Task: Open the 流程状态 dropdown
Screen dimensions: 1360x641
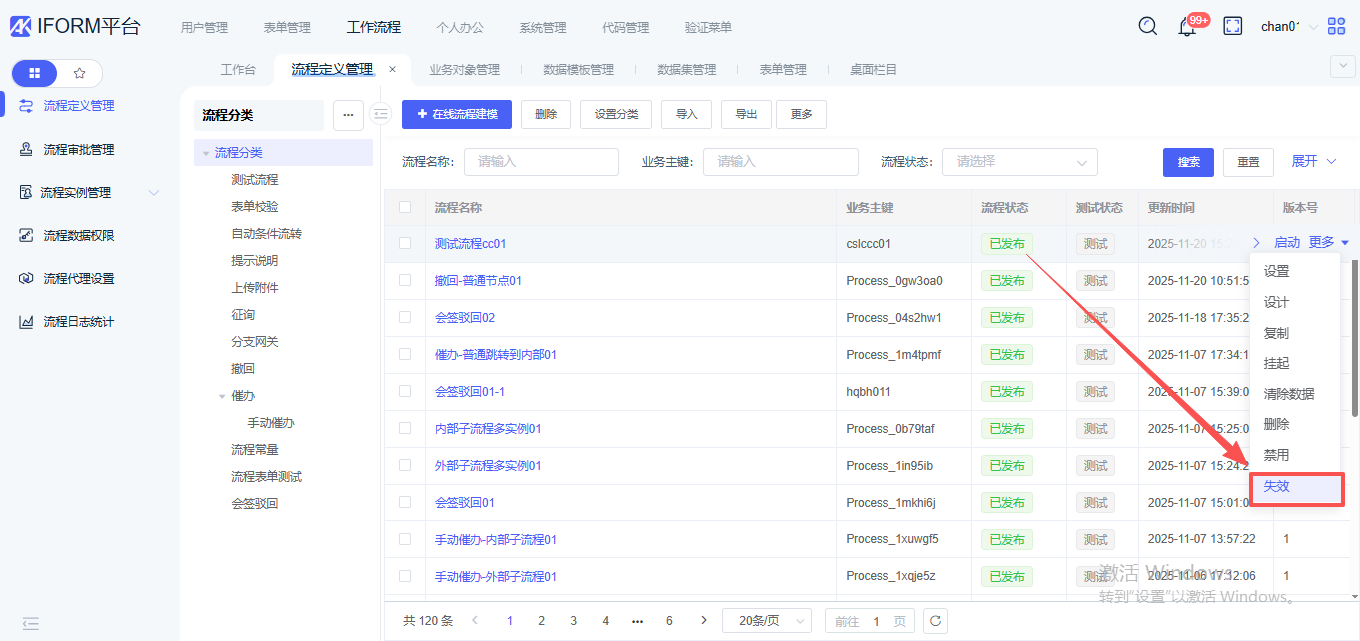Action: coord(1019,162)
